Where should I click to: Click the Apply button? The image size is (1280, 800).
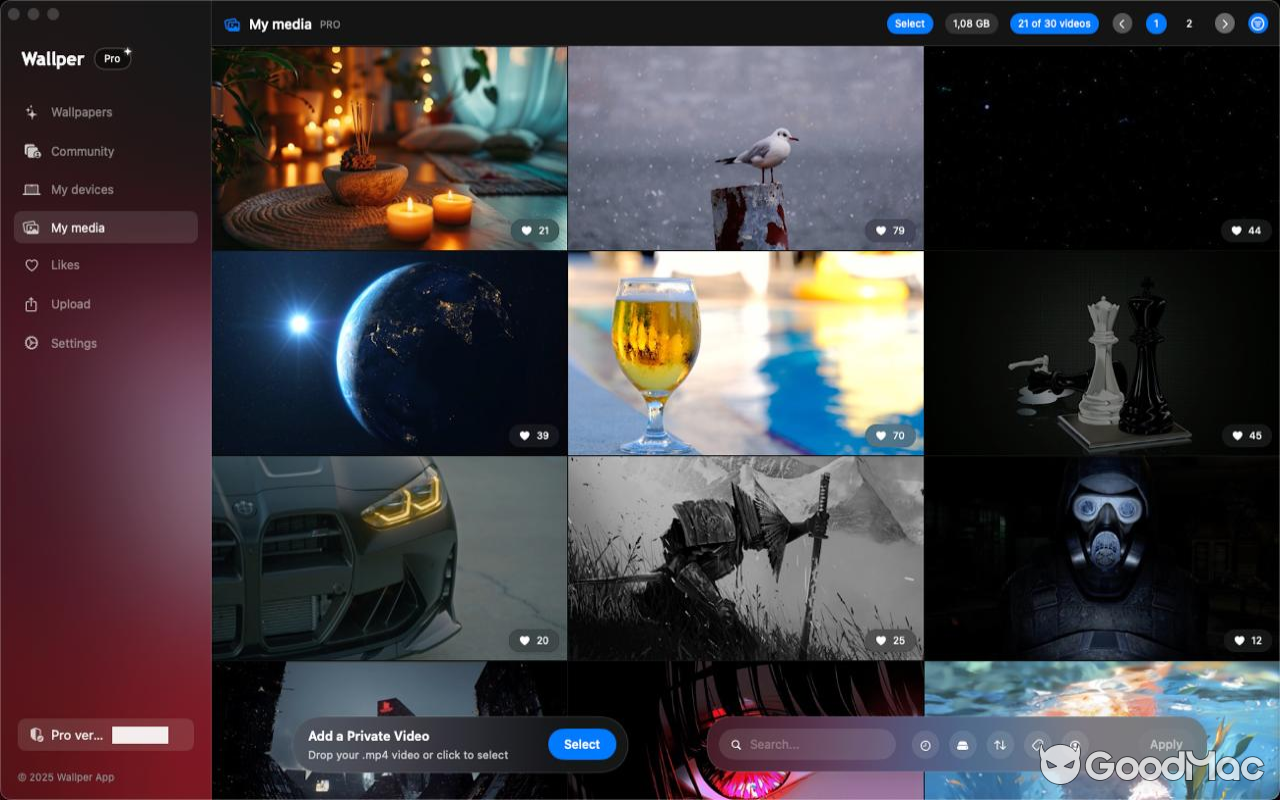(x=1165, y=744)
